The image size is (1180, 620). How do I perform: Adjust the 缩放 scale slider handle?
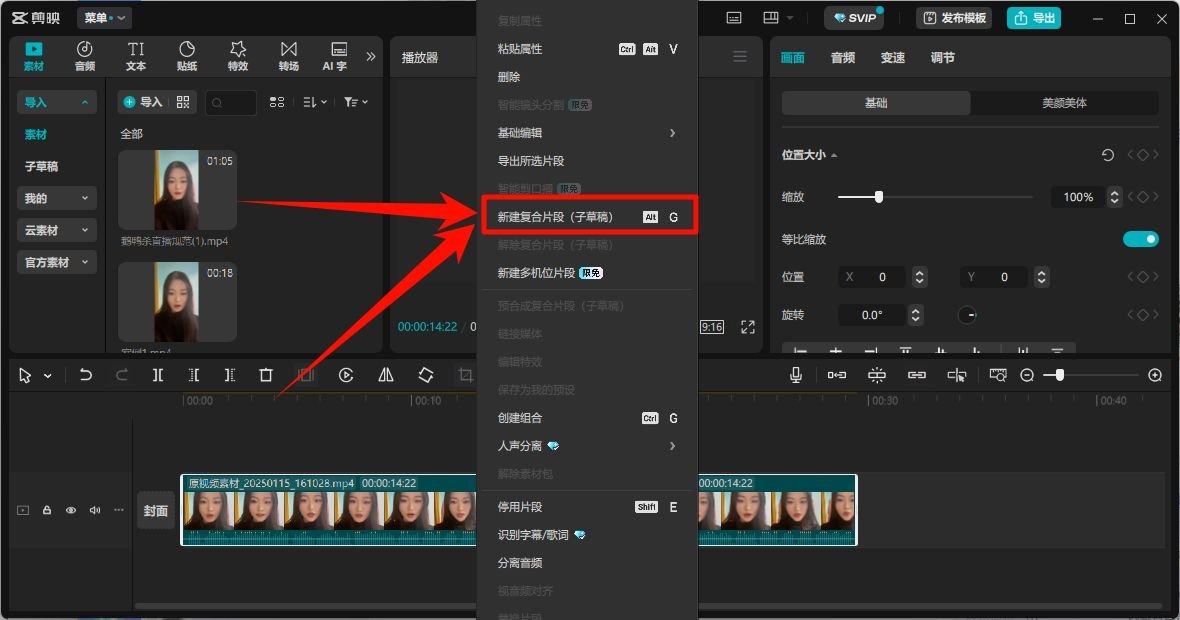tap(879, 197)
